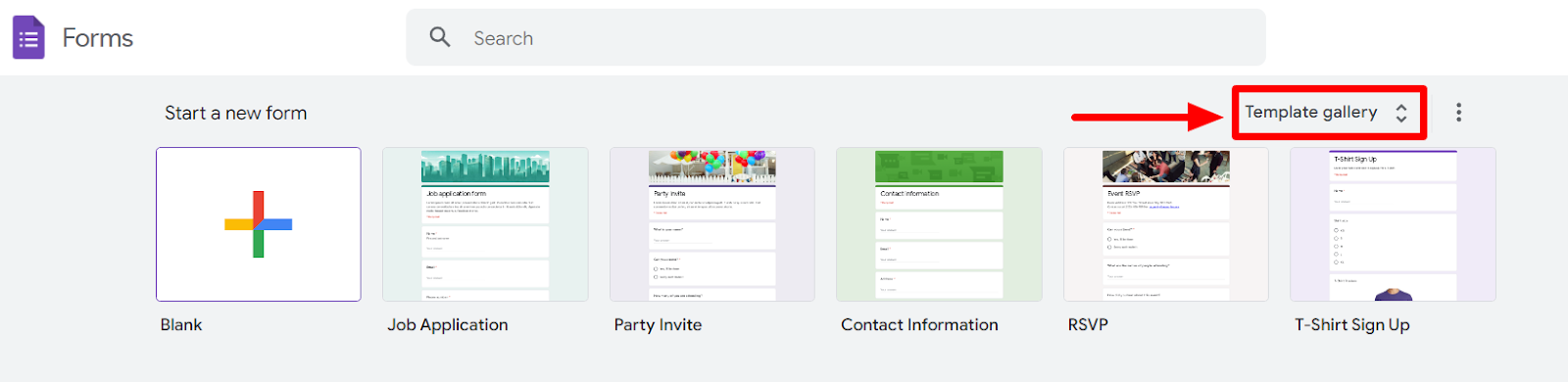Click the magnifying glass search icon

tap(440, 37)
